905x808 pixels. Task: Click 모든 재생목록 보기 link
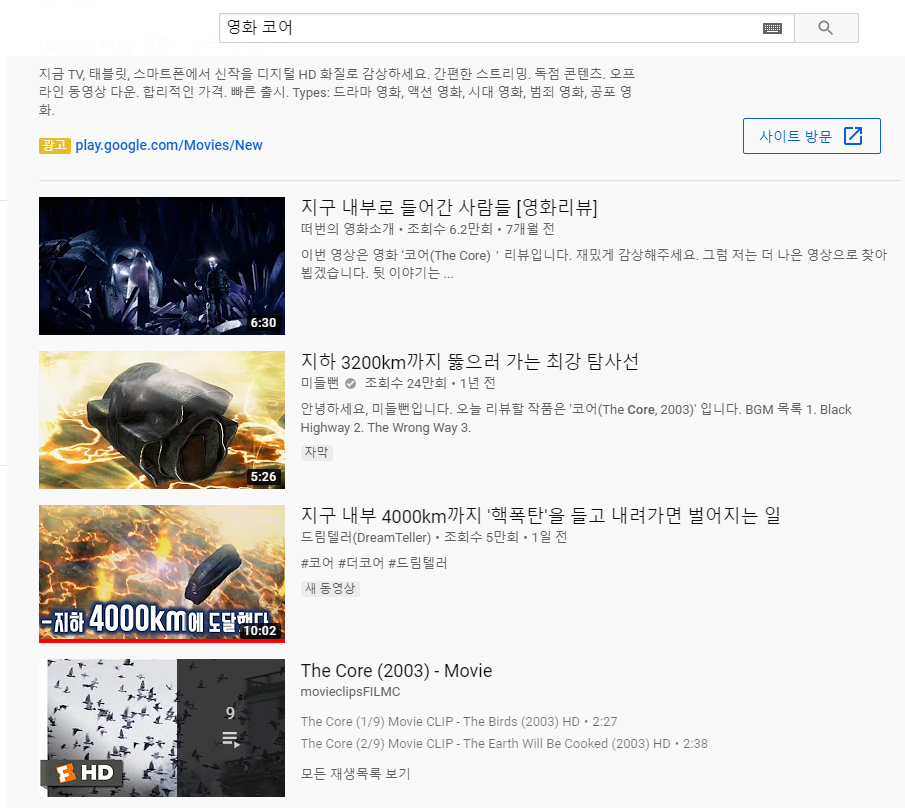356,774
